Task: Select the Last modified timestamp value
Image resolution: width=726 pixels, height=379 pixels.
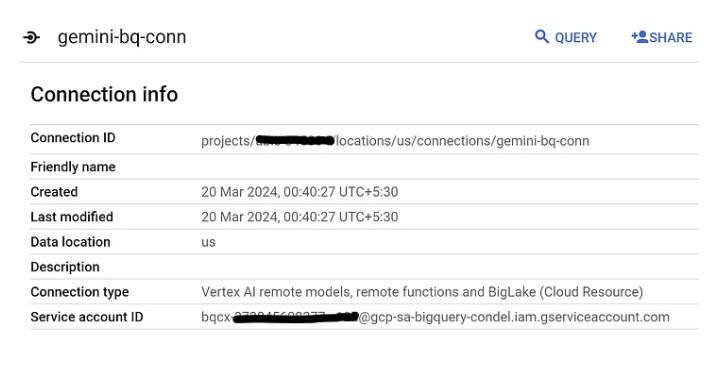Action: pos(300,217)
